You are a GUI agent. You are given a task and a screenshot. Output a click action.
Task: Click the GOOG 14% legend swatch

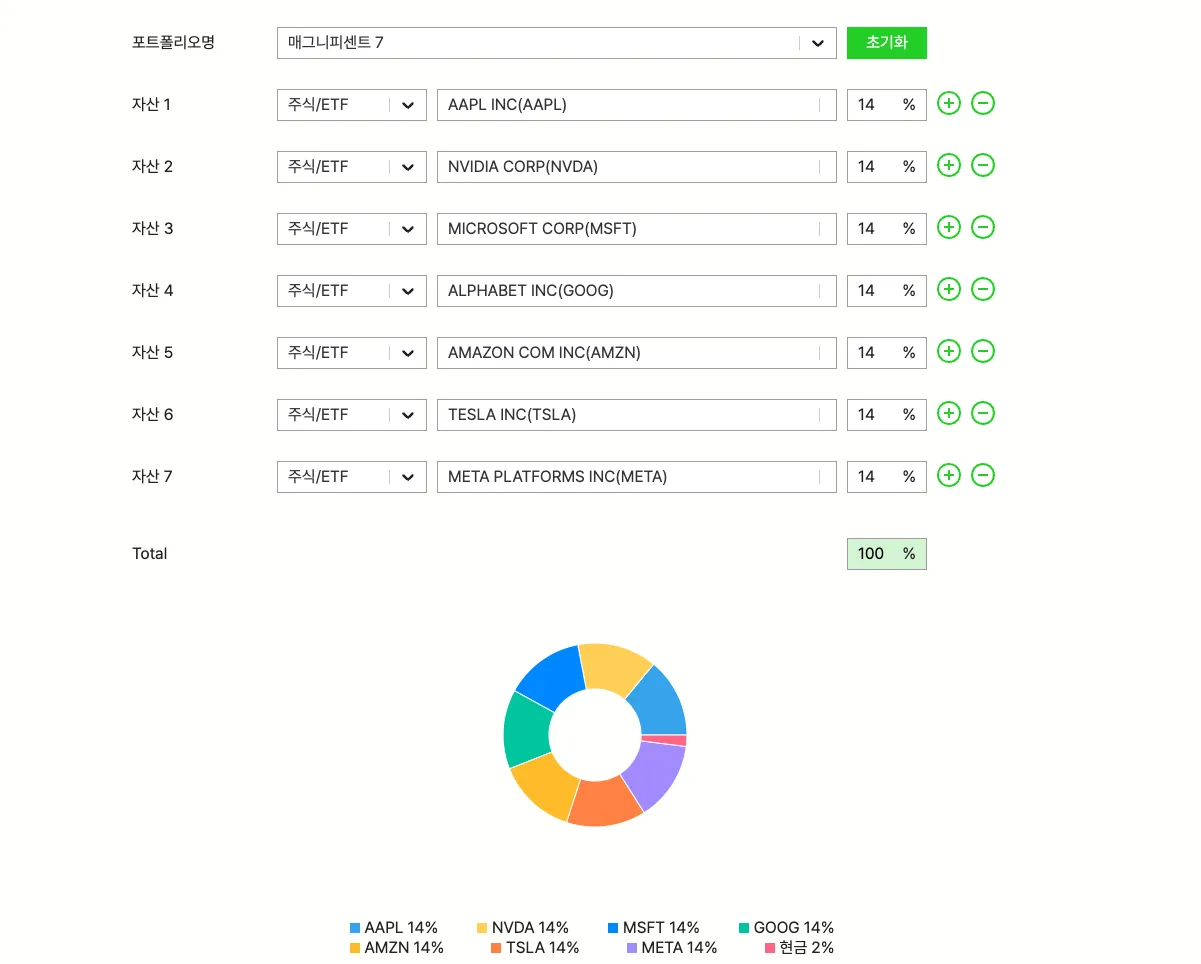click(x=744, y=928)
